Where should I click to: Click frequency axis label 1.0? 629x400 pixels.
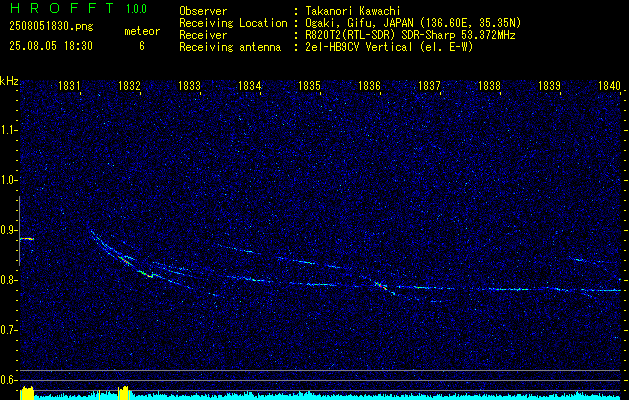coord(9,180)
